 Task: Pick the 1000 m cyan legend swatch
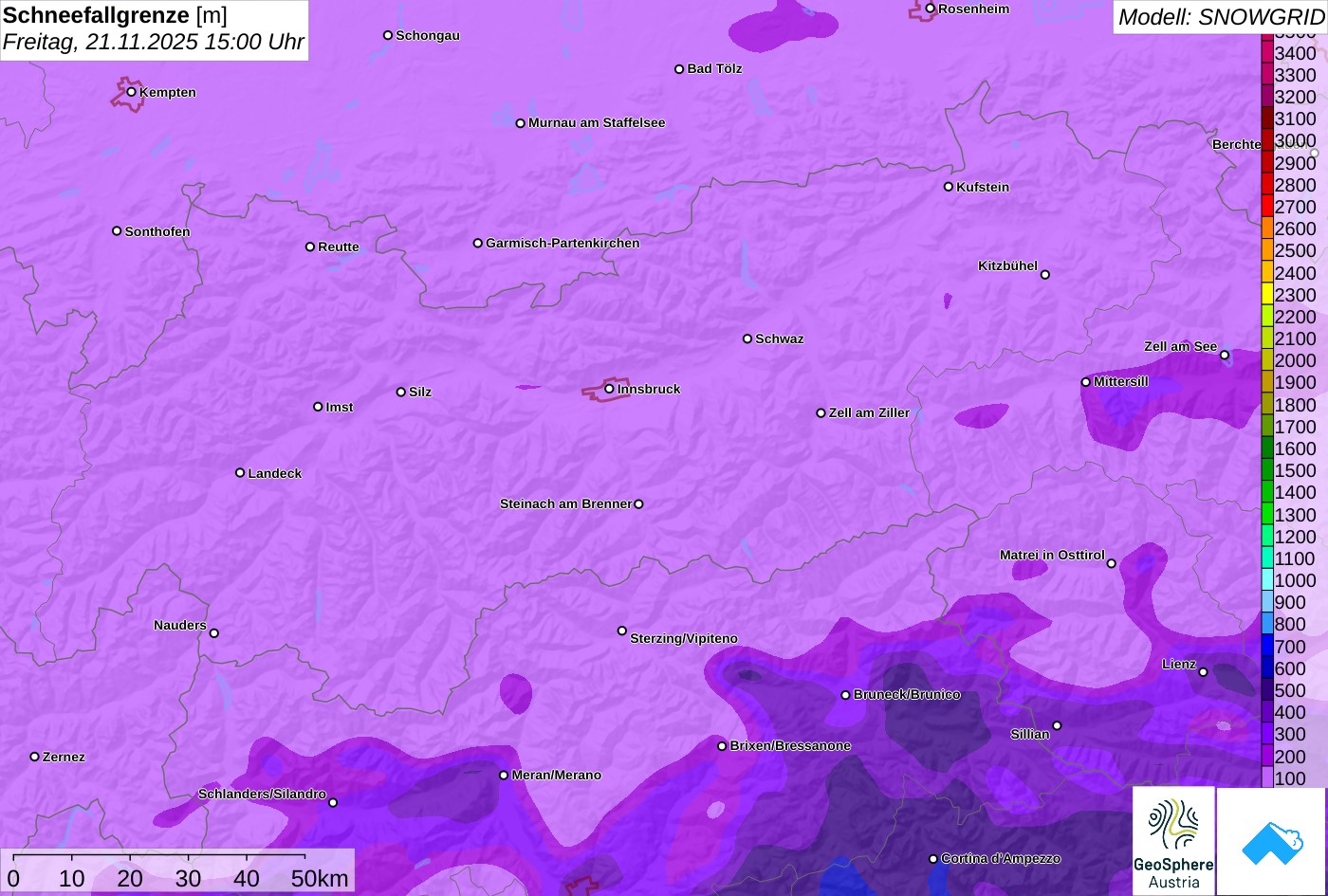click(1267, 579)
